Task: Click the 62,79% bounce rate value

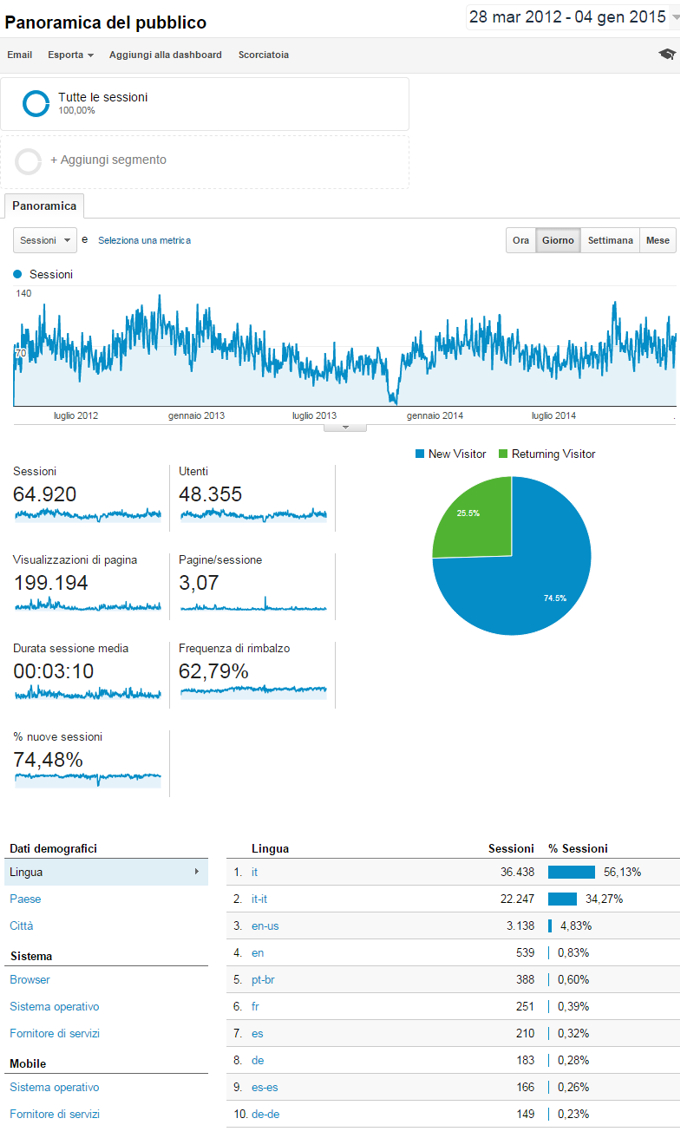Action: tap(213, 671)
